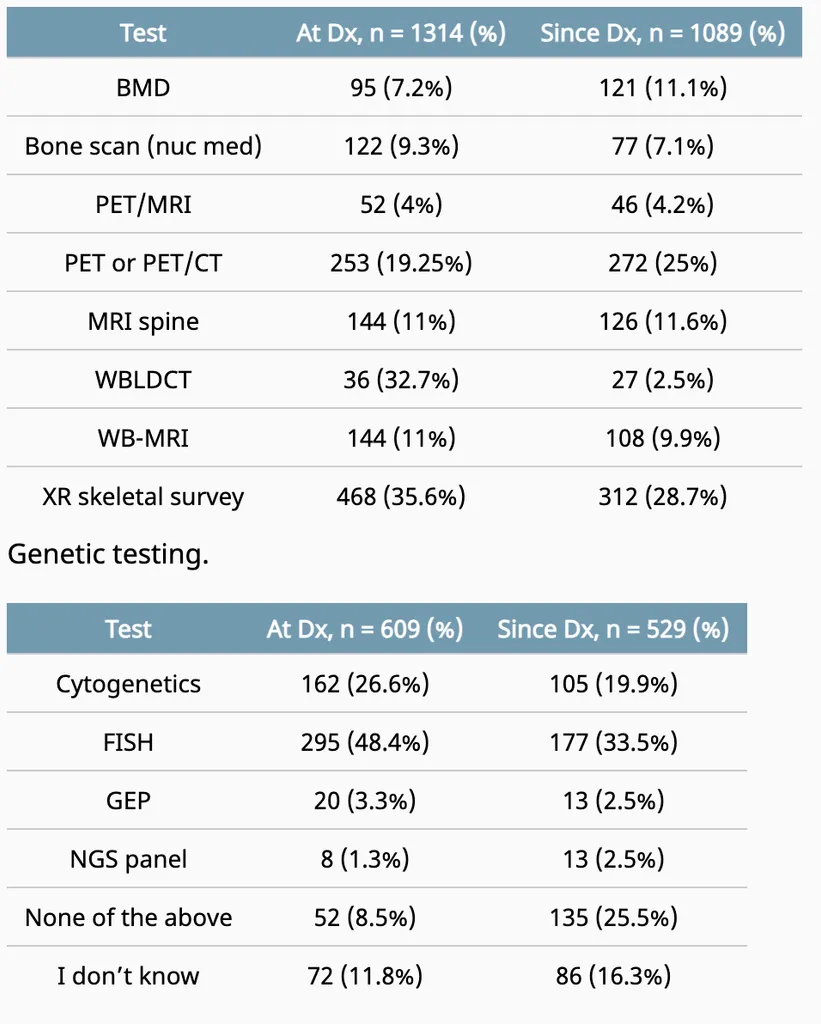This screenshot has height=1024, width=821.
Task: Select the Bone scan (nuc med) row label
Action: [x=143, y=146]
